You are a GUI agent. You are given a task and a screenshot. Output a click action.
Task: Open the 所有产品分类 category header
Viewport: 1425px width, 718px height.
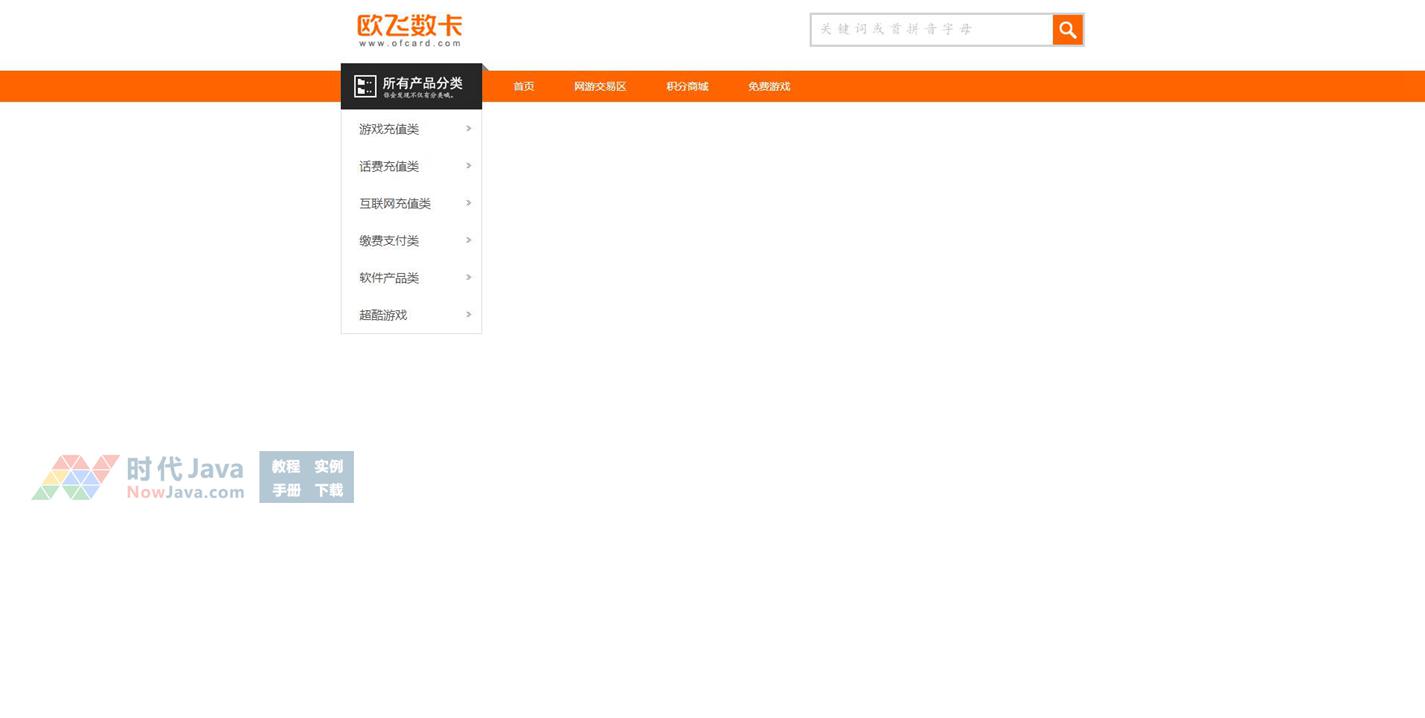click(x=422, y=84)
